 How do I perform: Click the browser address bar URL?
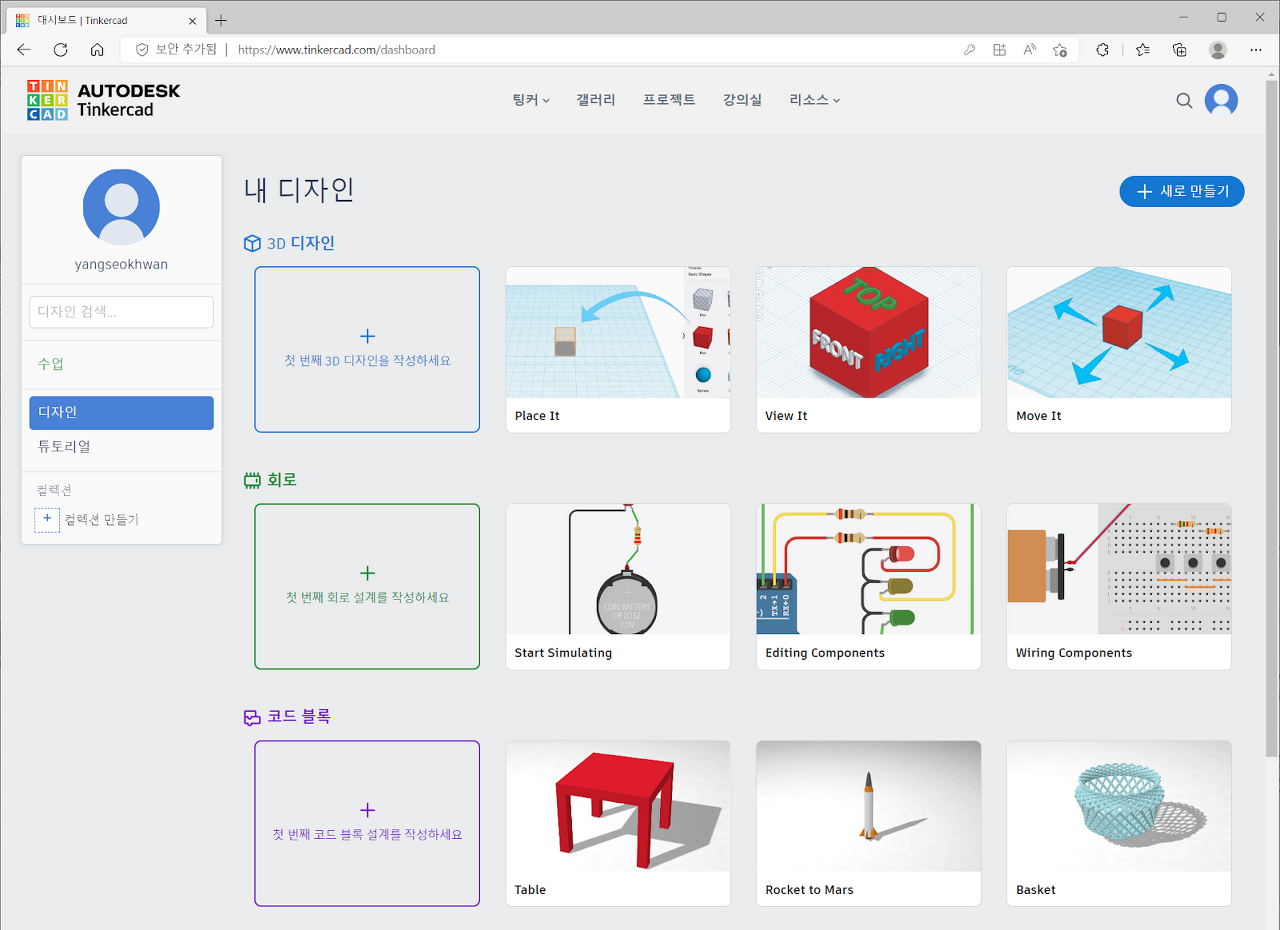point(337,49)
